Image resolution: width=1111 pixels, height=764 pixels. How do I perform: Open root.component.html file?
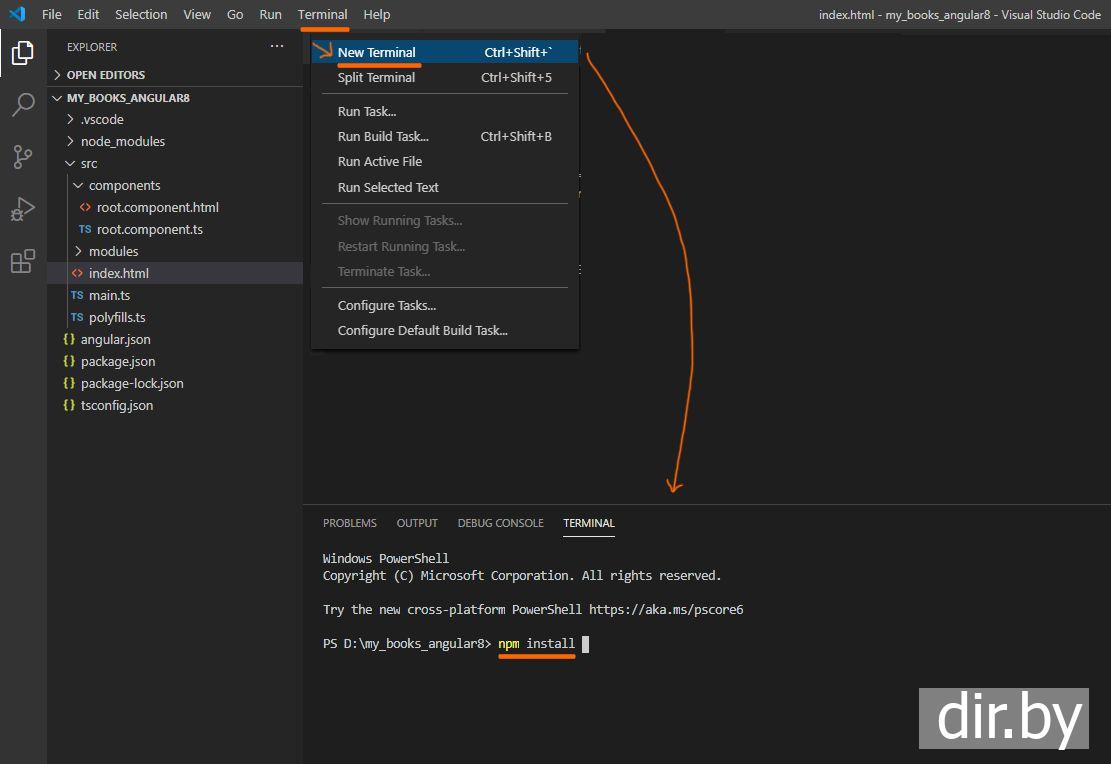(157, 207)
